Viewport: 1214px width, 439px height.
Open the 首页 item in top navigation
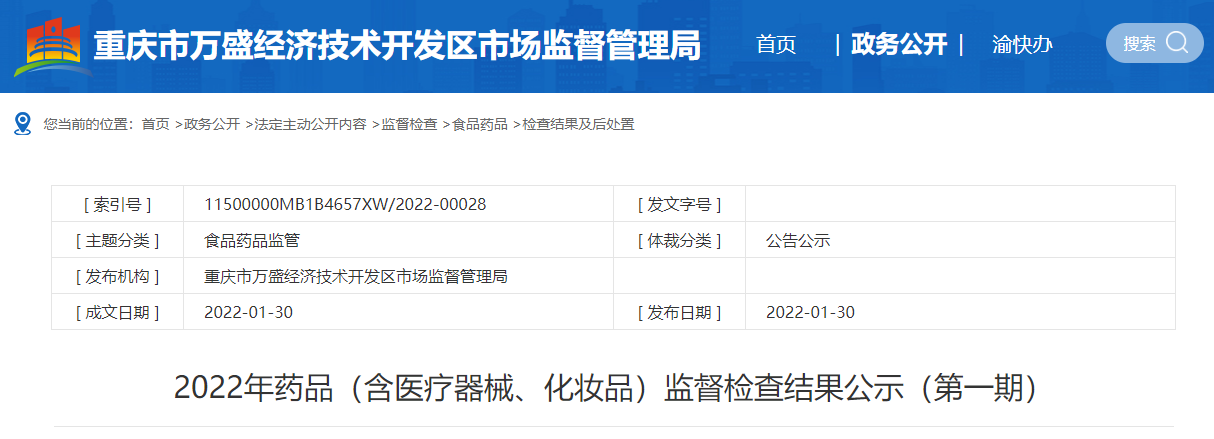click(776, 45)
